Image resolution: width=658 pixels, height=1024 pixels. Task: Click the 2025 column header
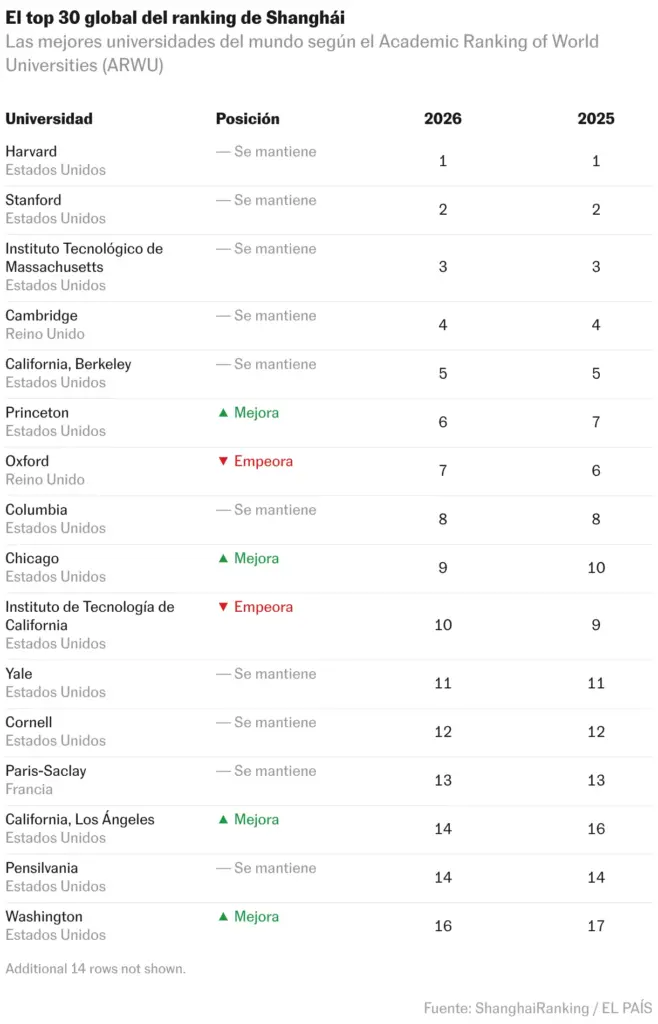pos(596,119)
